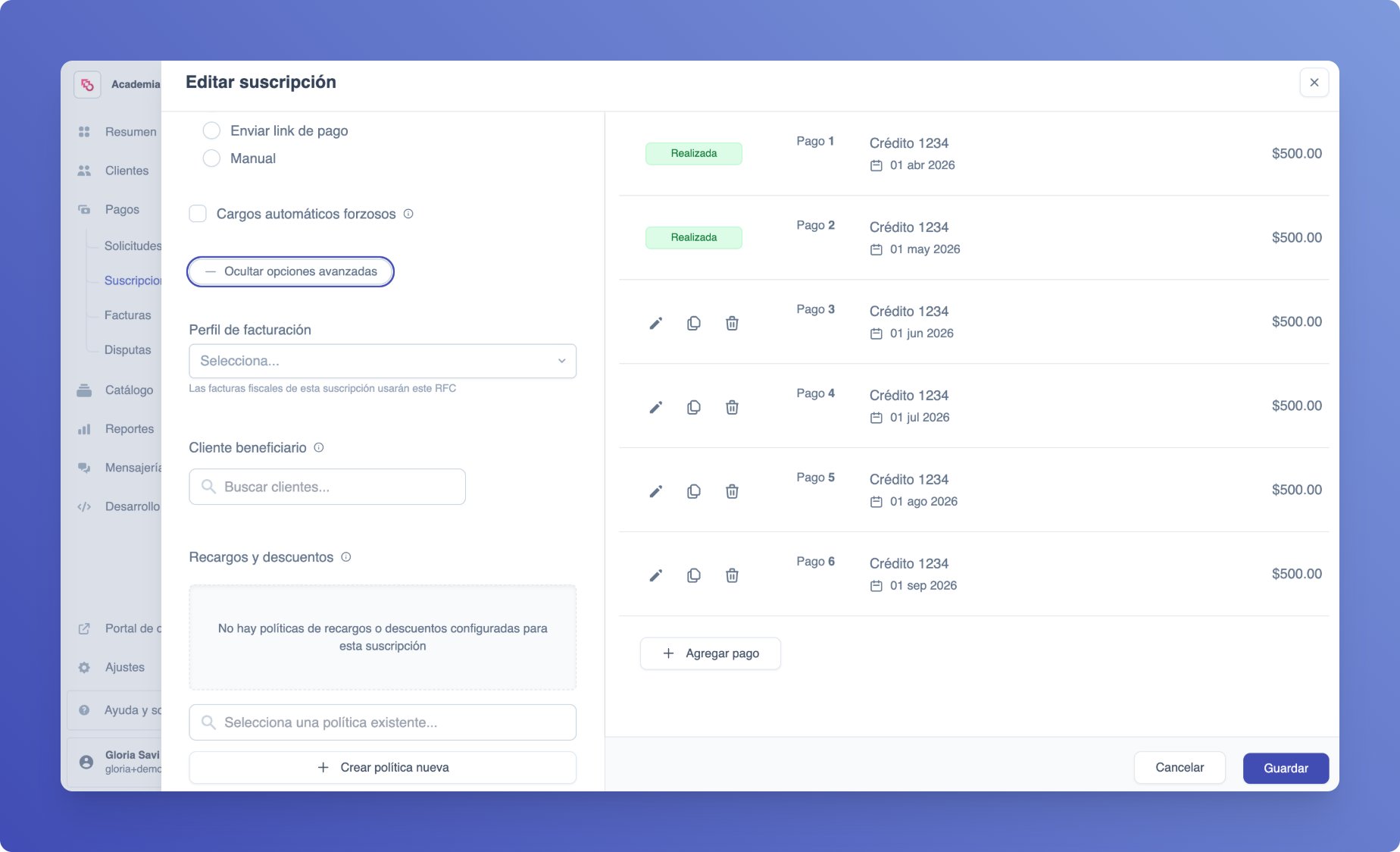Screen dimensions: 1400x852
Task: Open Disputas under Pagos
Action: (x=127, y=350)
